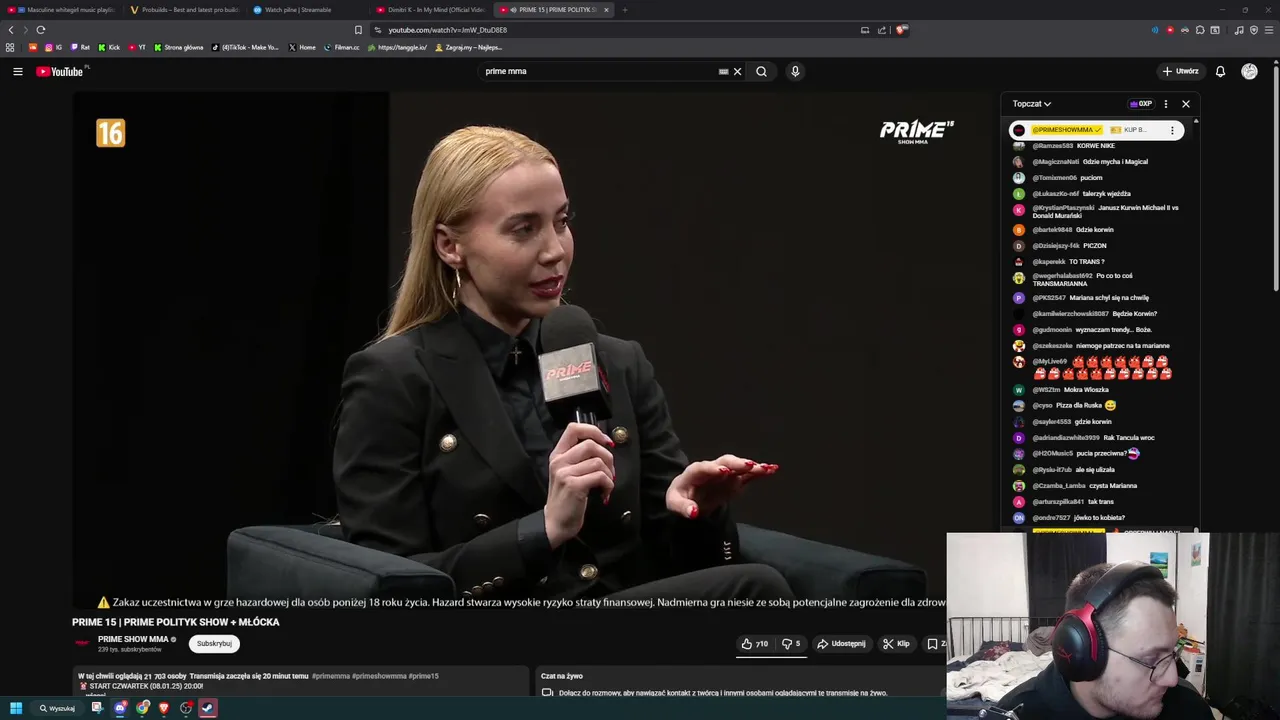
Task: Open the Kick bookmark
Action: click(x=109, y=47)
